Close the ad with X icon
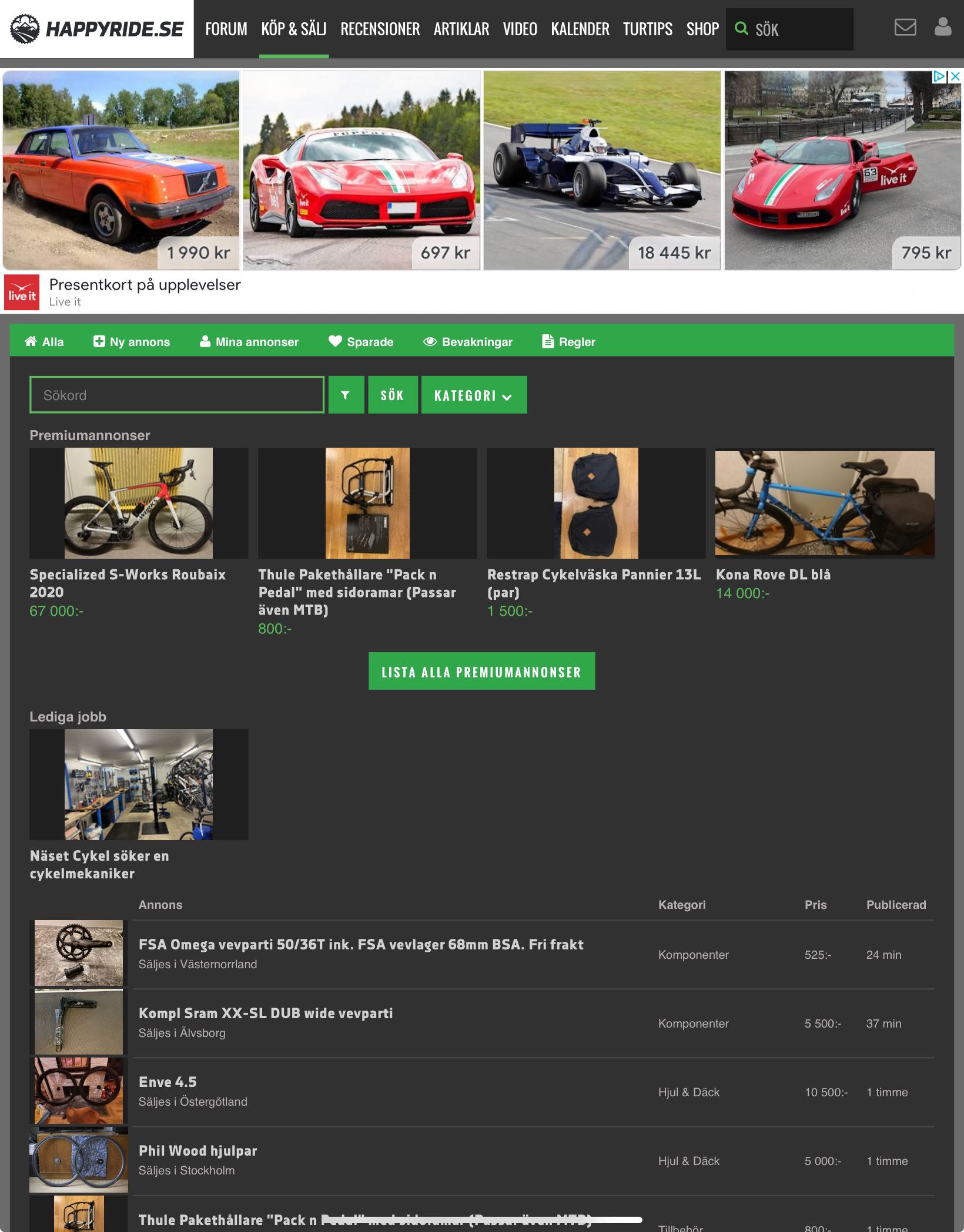Image resolution: width=964 pixels, height=1232 pixels. coord(956,76)
